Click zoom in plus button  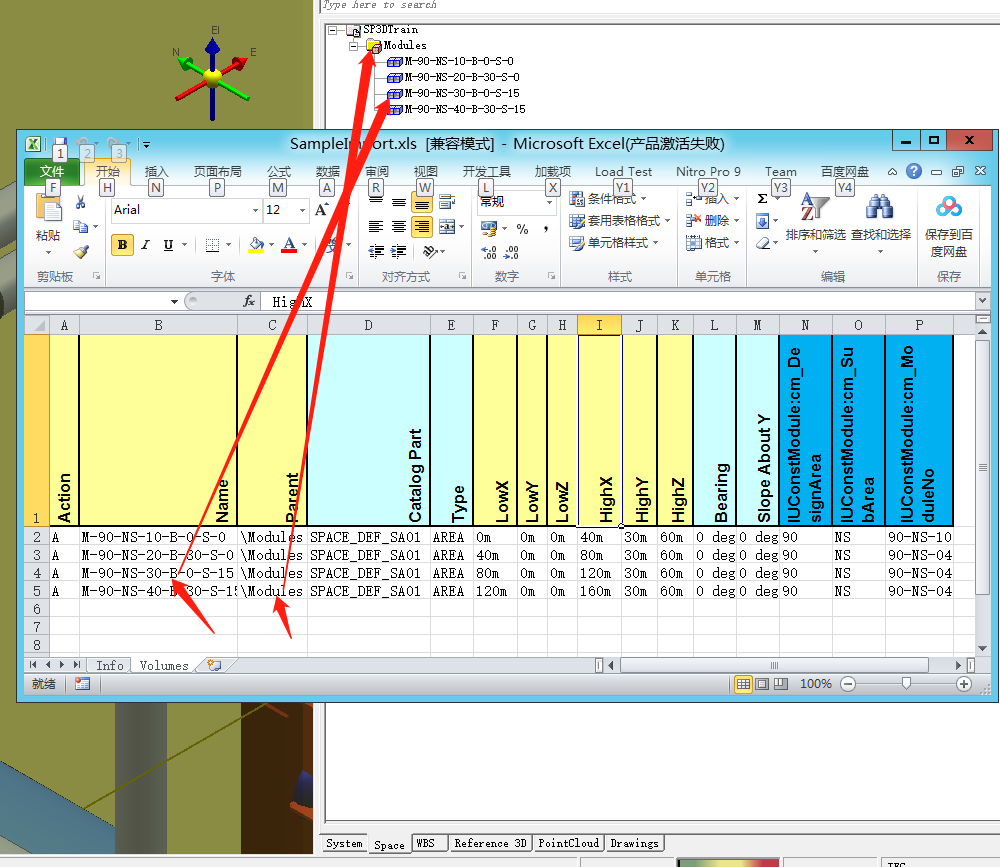pyautogui.click(x=964, y=685)
